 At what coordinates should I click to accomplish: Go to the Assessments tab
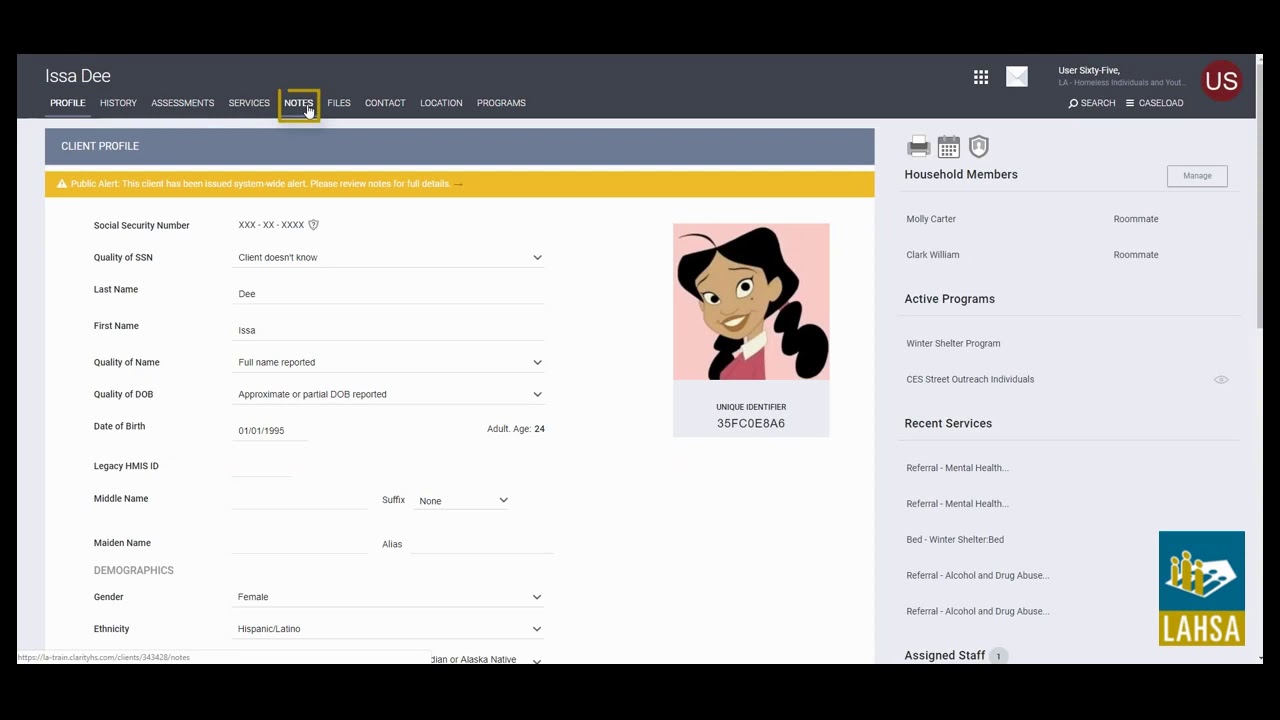coord(182,103)
